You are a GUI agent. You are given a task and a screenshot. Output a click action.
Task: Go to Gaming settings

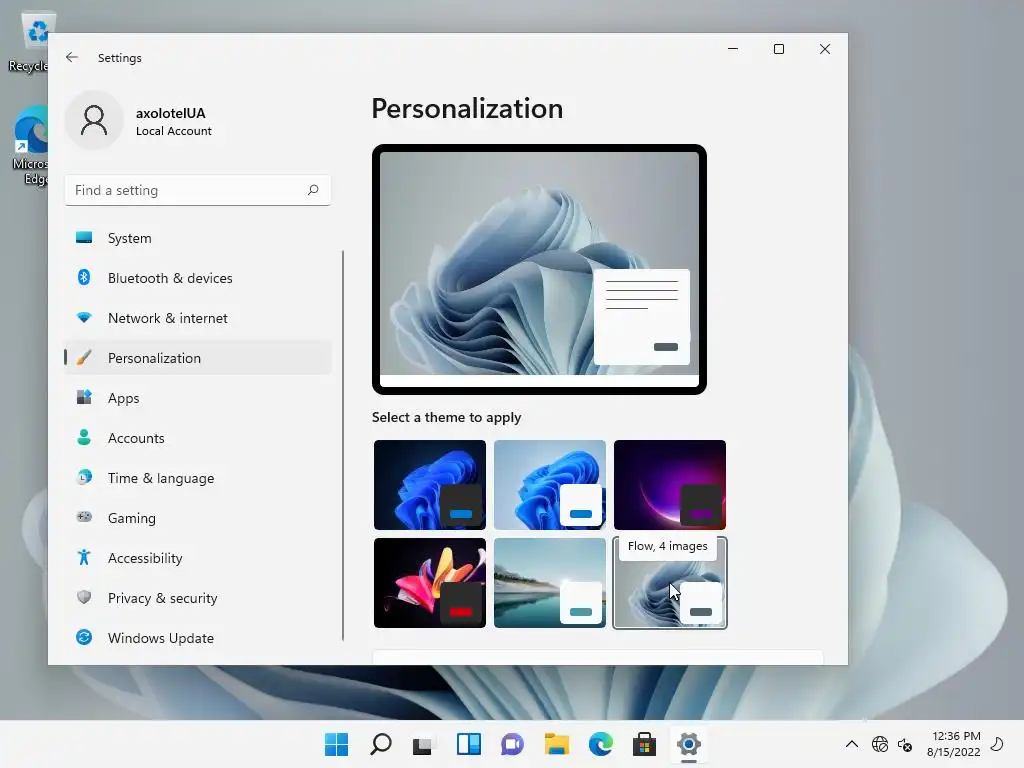pos(198,518)
